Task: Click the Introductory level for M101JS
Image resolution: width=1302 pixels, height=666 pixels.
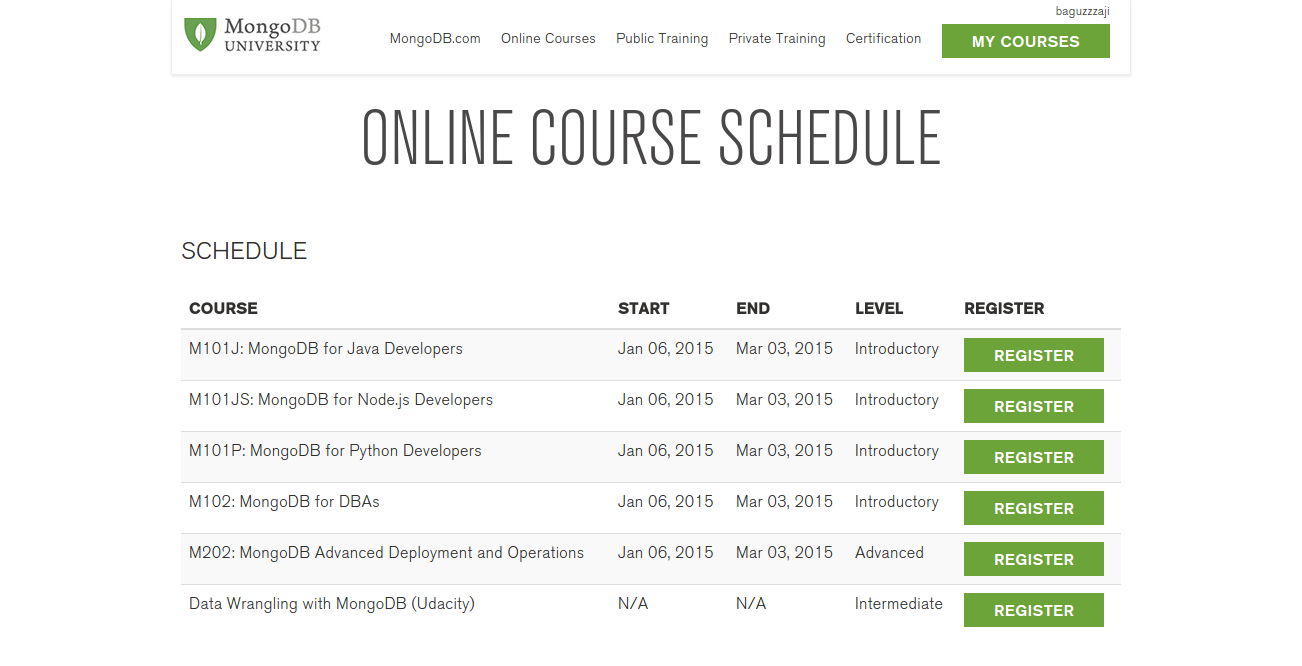Action: point(897,400)
